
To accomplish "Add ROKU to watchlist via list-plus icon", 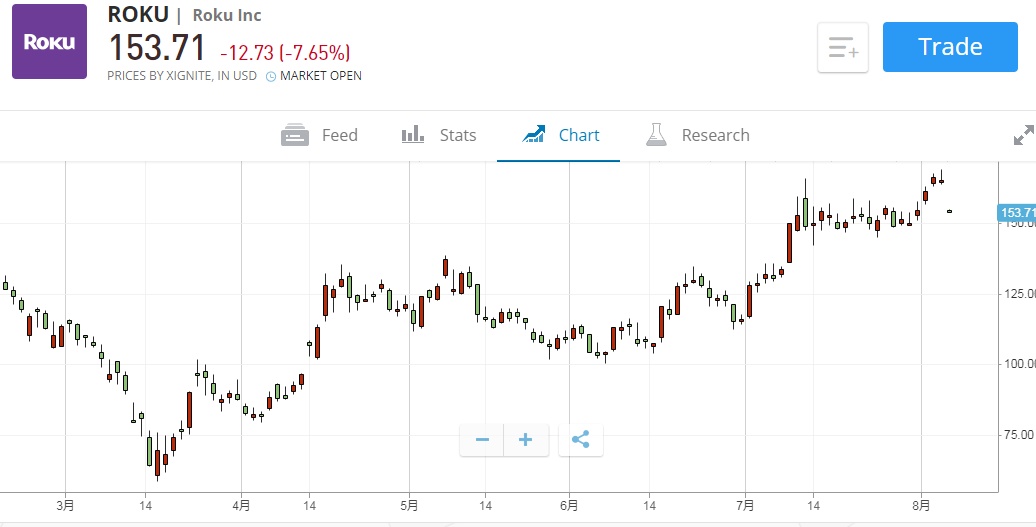I will pos(843,47).
